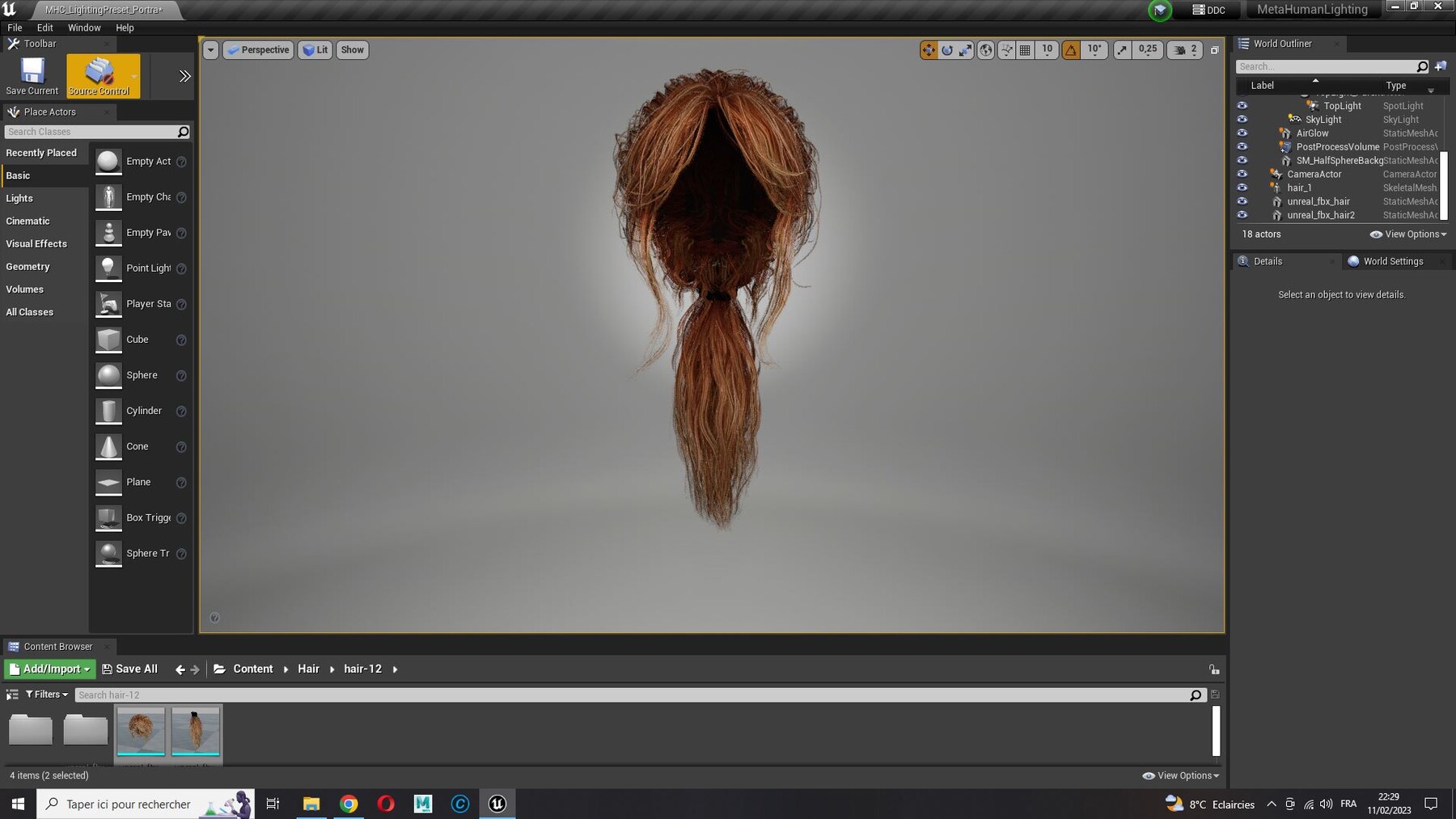Open camera speed 2 setting

point(1185,50)
